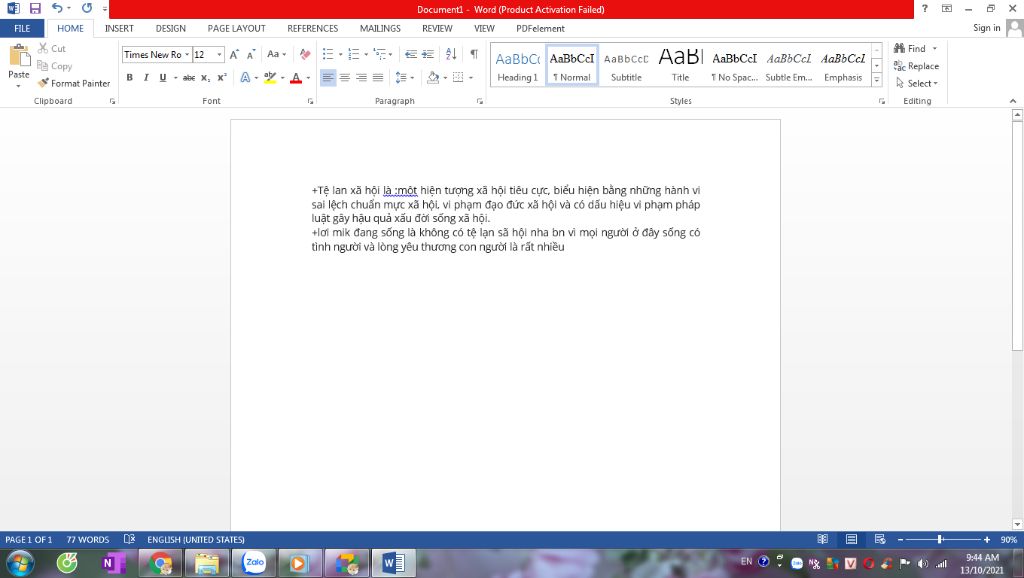
Task: Activate the Format Painter
Action: (x=74, y=83)
